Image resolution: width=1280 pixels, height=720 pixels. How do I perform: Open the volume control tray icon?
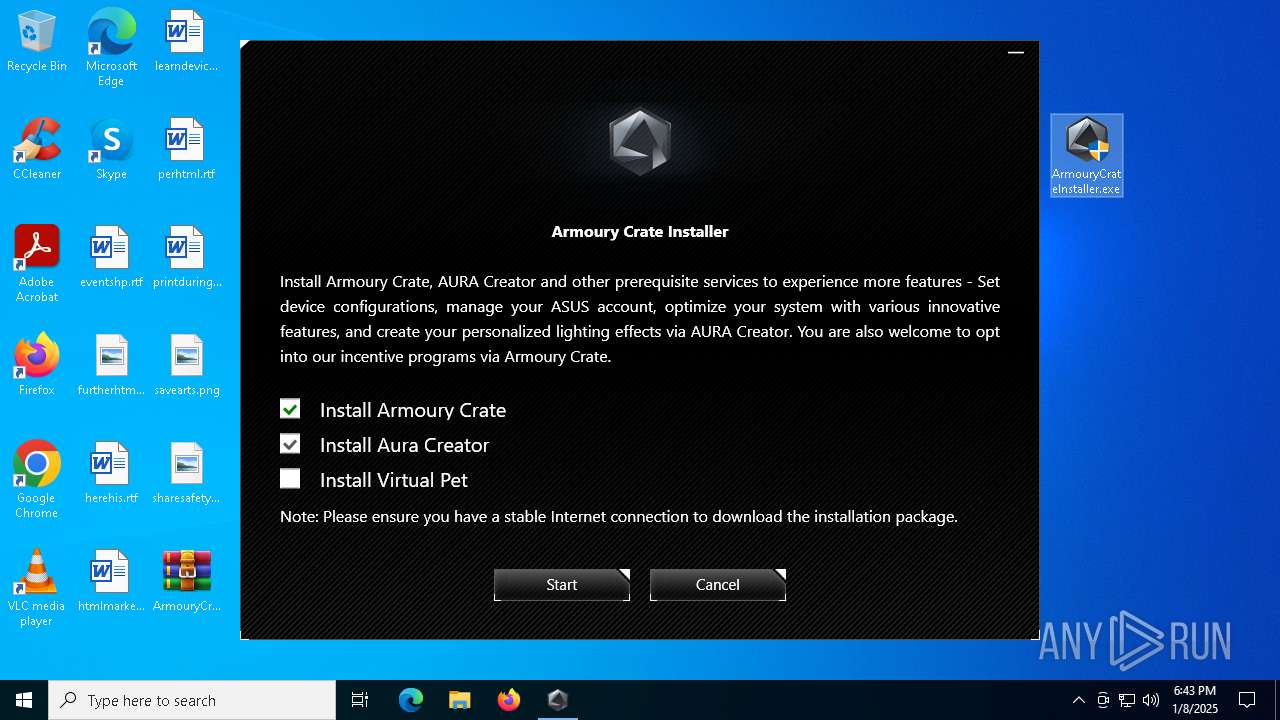tap(1151, 700)
